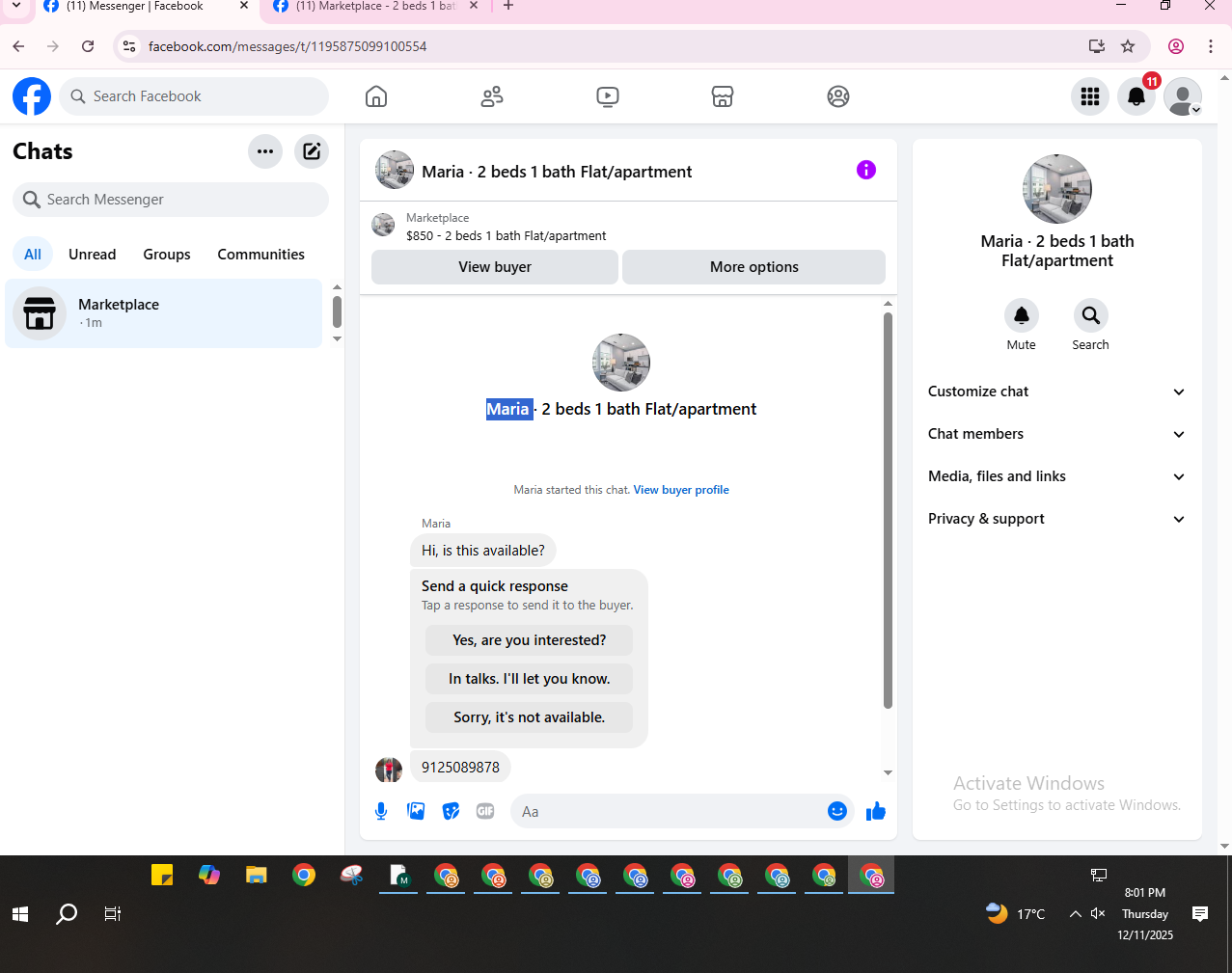Switch to Groups chats filter
Image resolution: width=1232 pixels, height=973 pixels.
[167, 255]
